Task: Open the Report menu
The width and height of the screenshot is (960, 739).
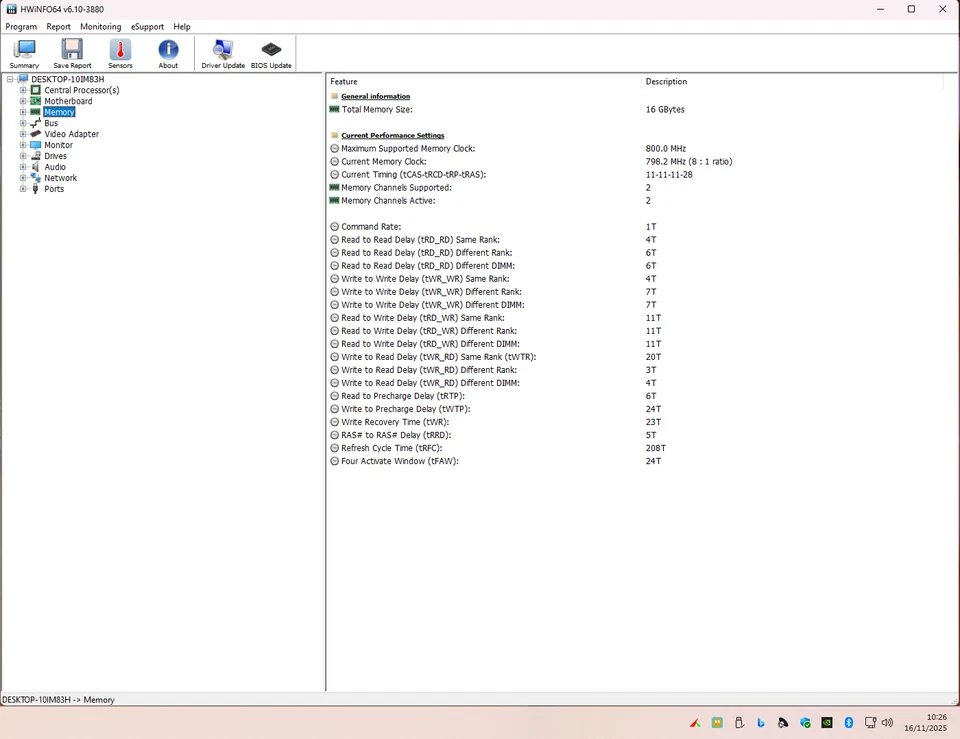Action: 58,27
